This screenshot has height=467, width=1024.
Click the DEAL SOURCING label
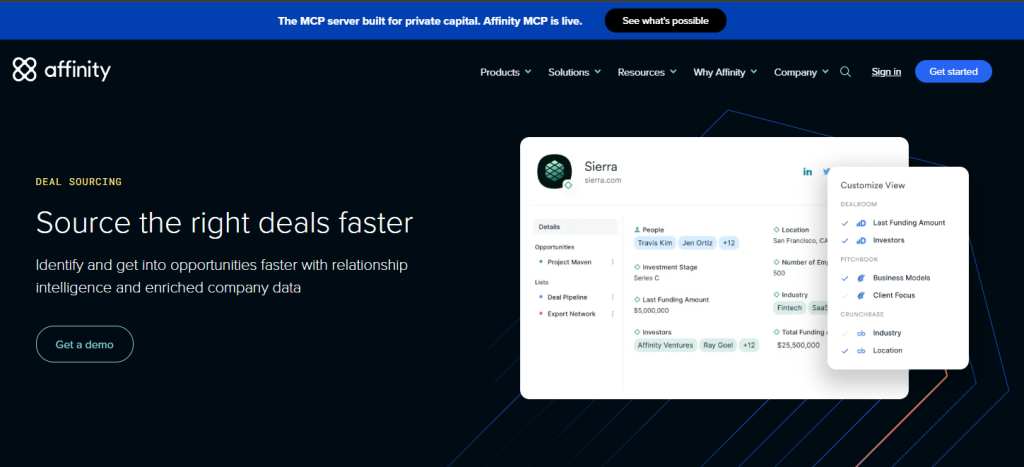pyautogui.click(x=79, y=182)
